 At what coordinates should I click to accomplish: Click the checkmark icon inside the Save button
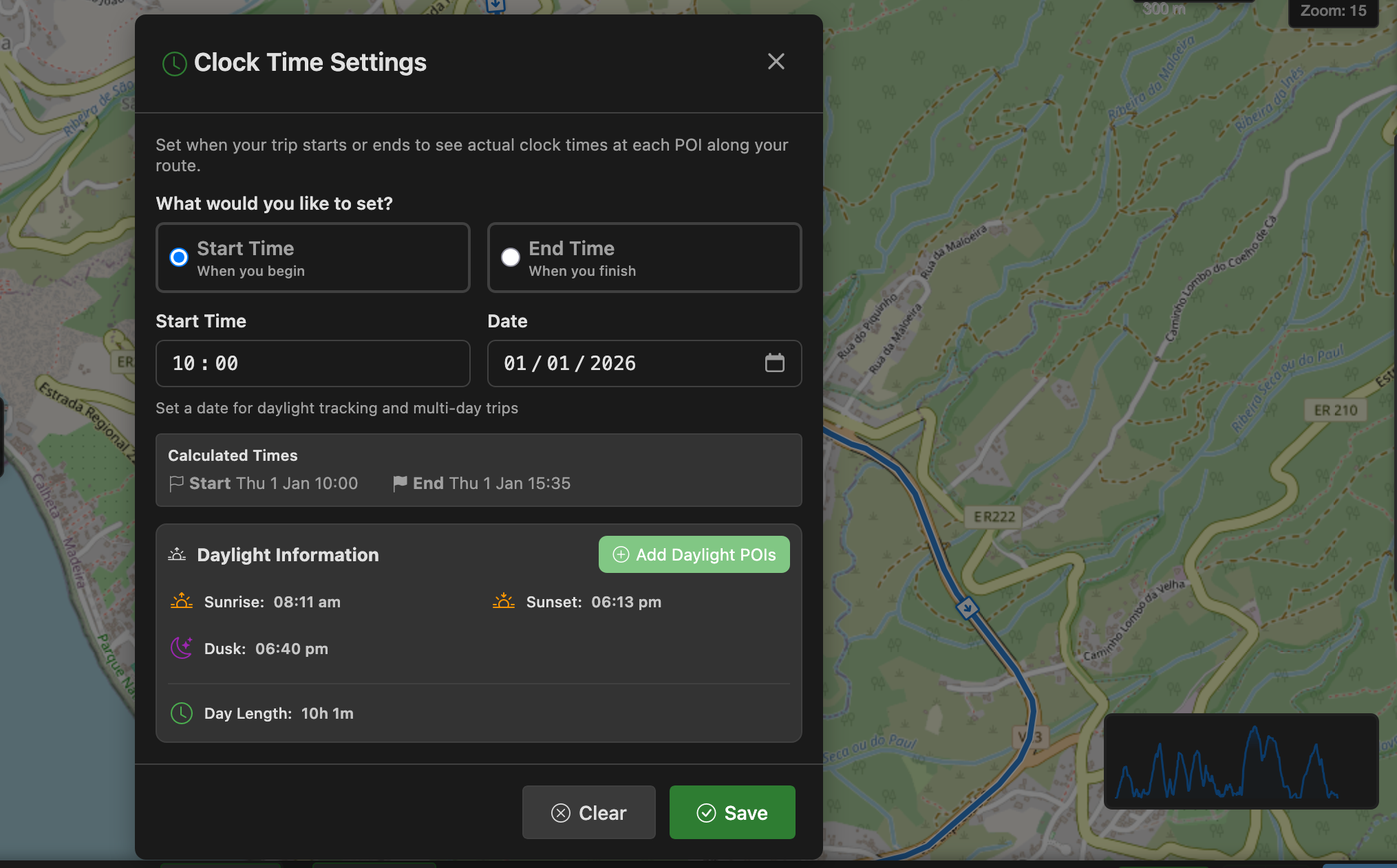click(706, 812)
